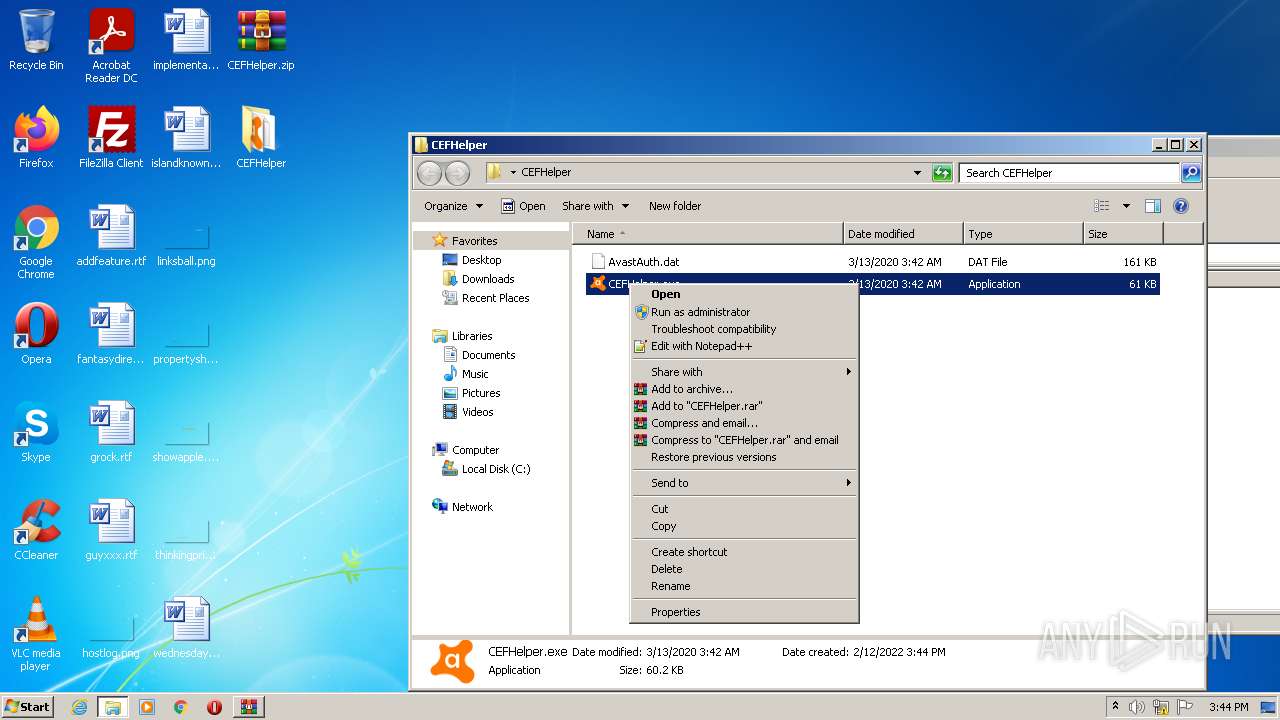The image size is (1280, 720).
Task: Open Explorer help question mark icon
Action: [1181, 206]
